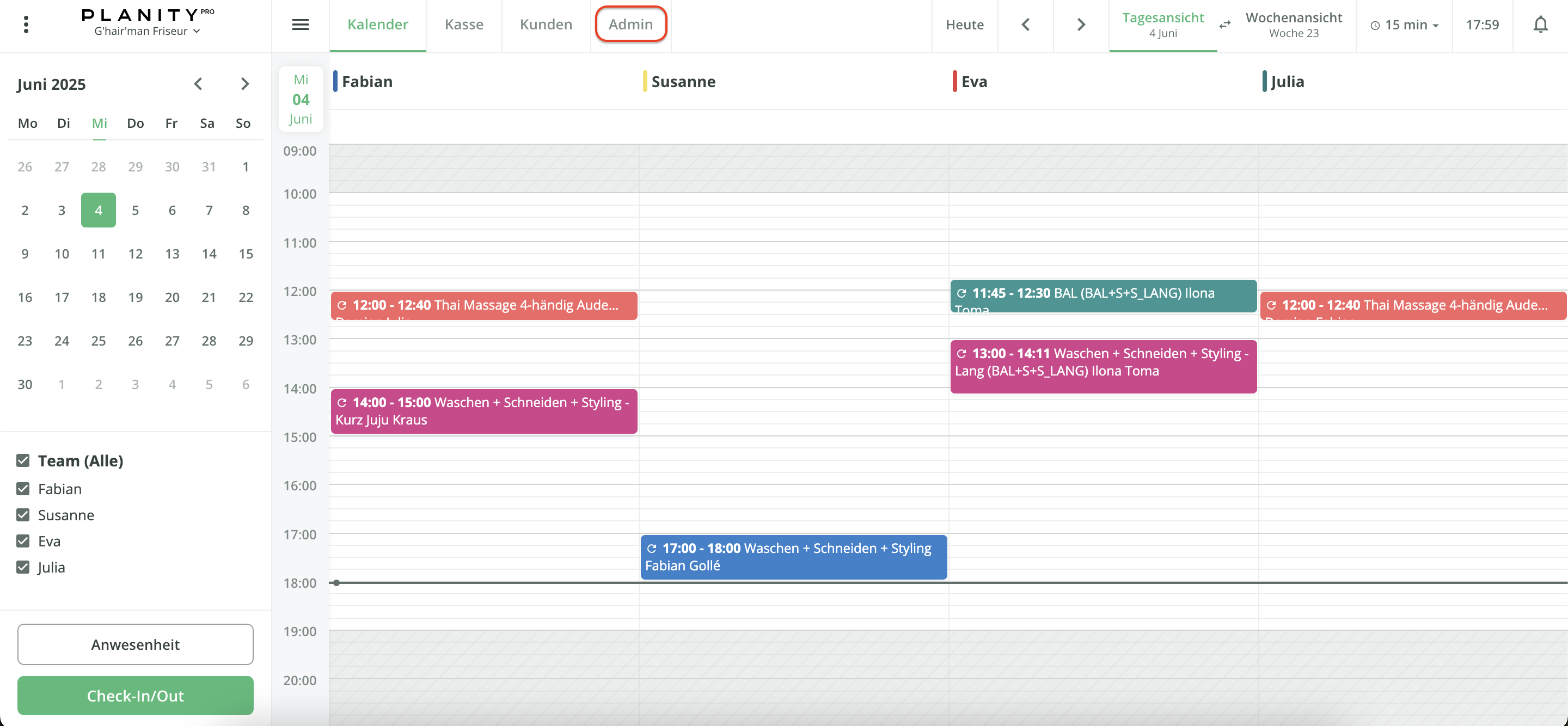The height and width of the screenshot is (726, 1568).
Task: Click the hamburger menu icon
Action: [300, 24]
